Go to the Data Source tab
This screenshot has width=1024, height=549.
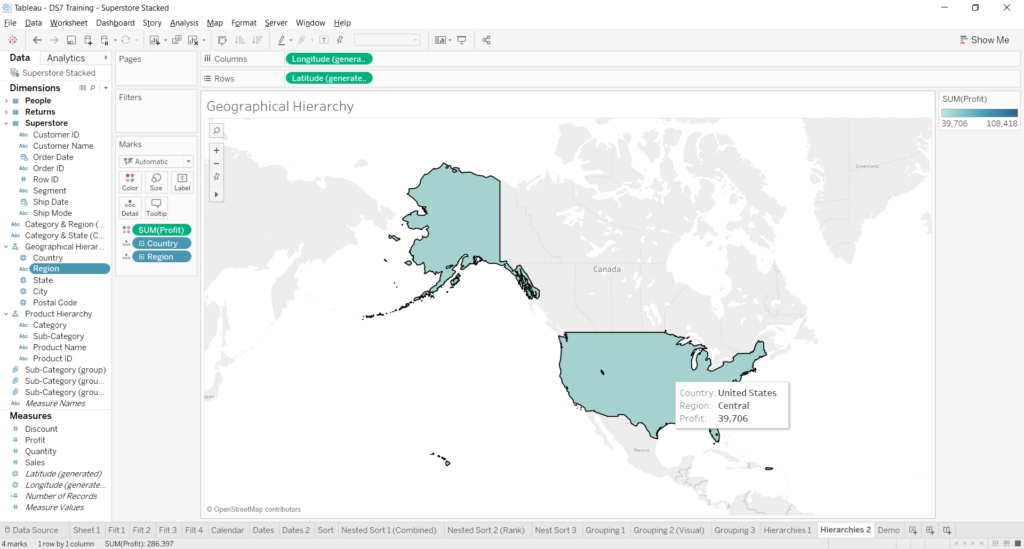[x=31, y=530]
